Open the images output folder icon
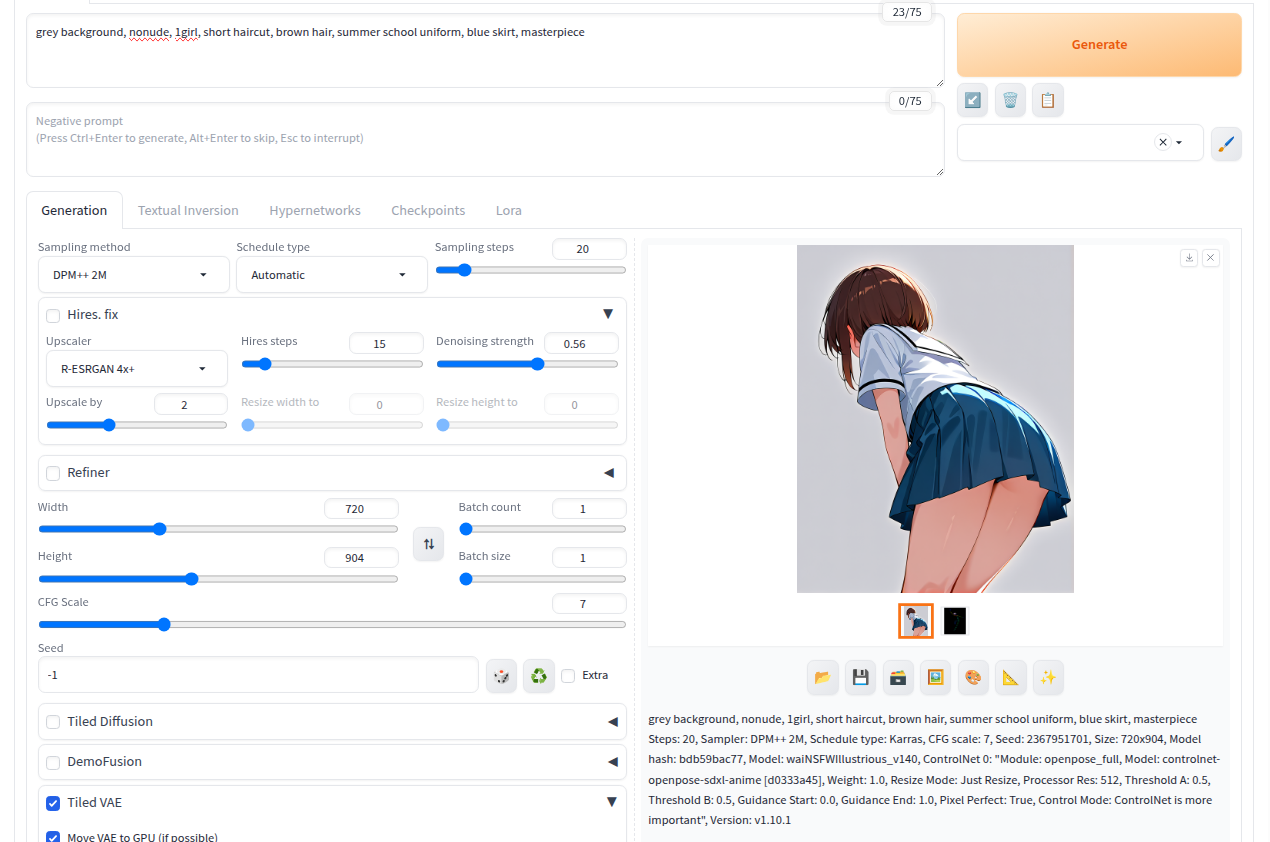Screen dimensions: 1270x842 tap(822, 677)
